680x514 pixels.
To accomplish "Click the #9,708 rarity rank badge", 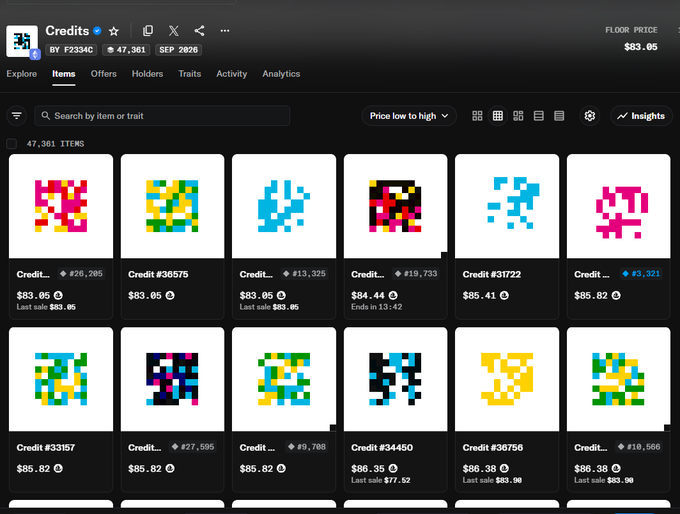I will click(307, 447).
